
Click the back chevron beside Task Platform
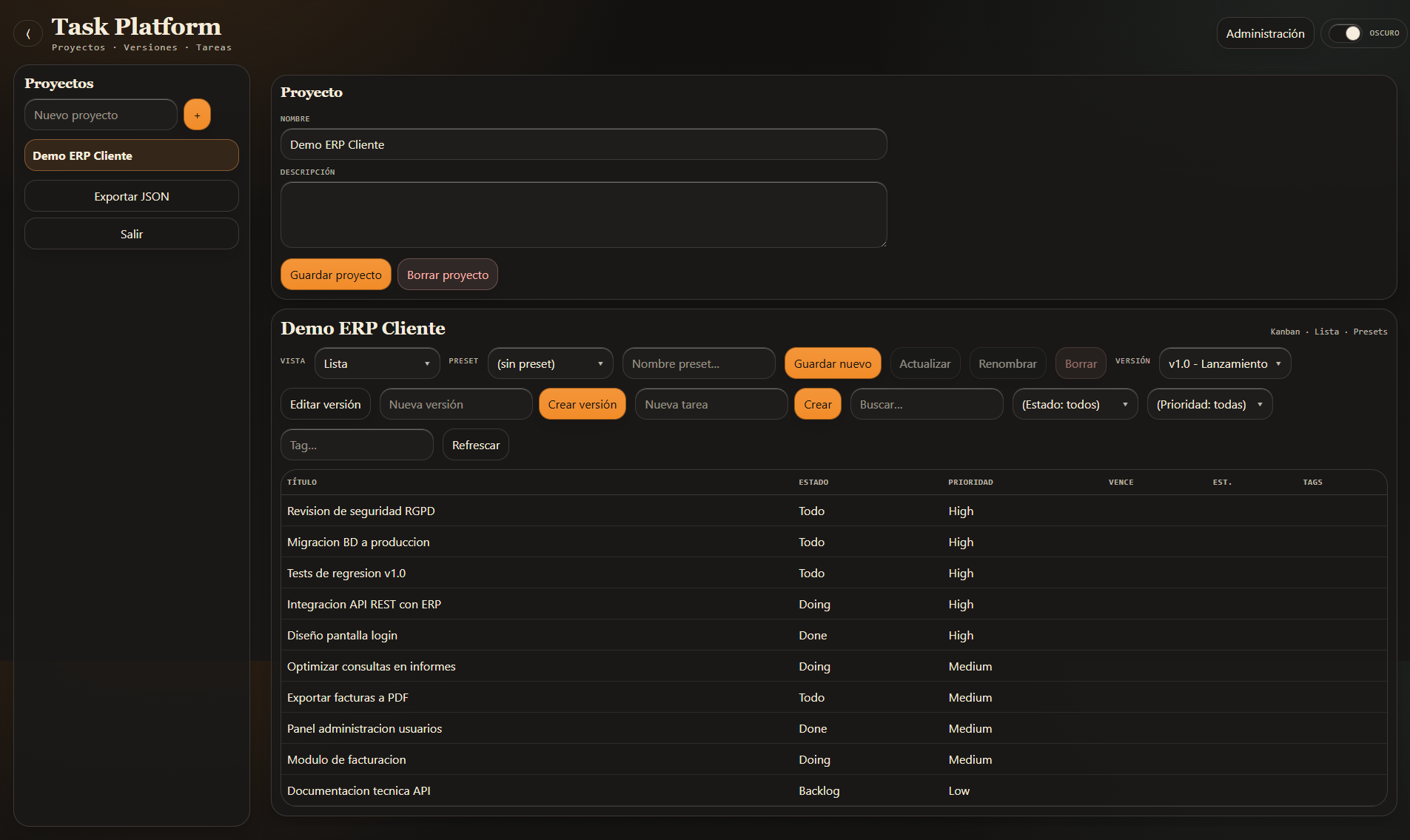pos(28,33)
